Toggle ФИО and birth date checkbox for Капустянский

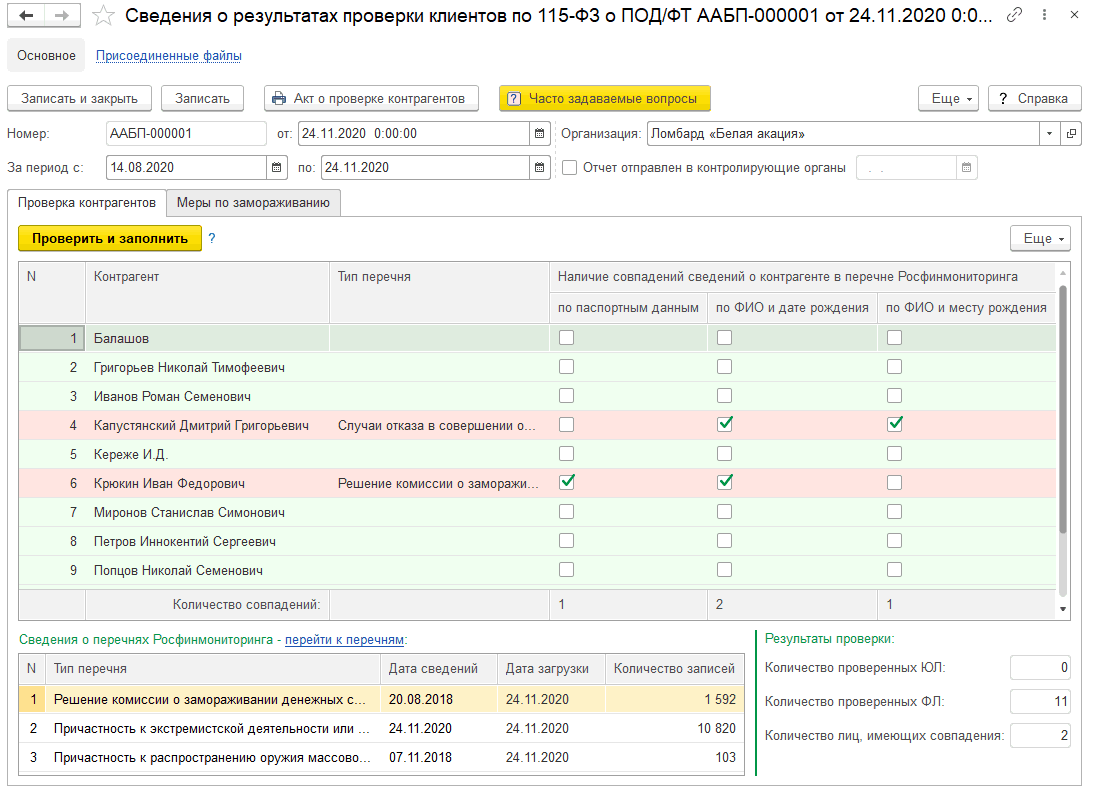point(725,424)
